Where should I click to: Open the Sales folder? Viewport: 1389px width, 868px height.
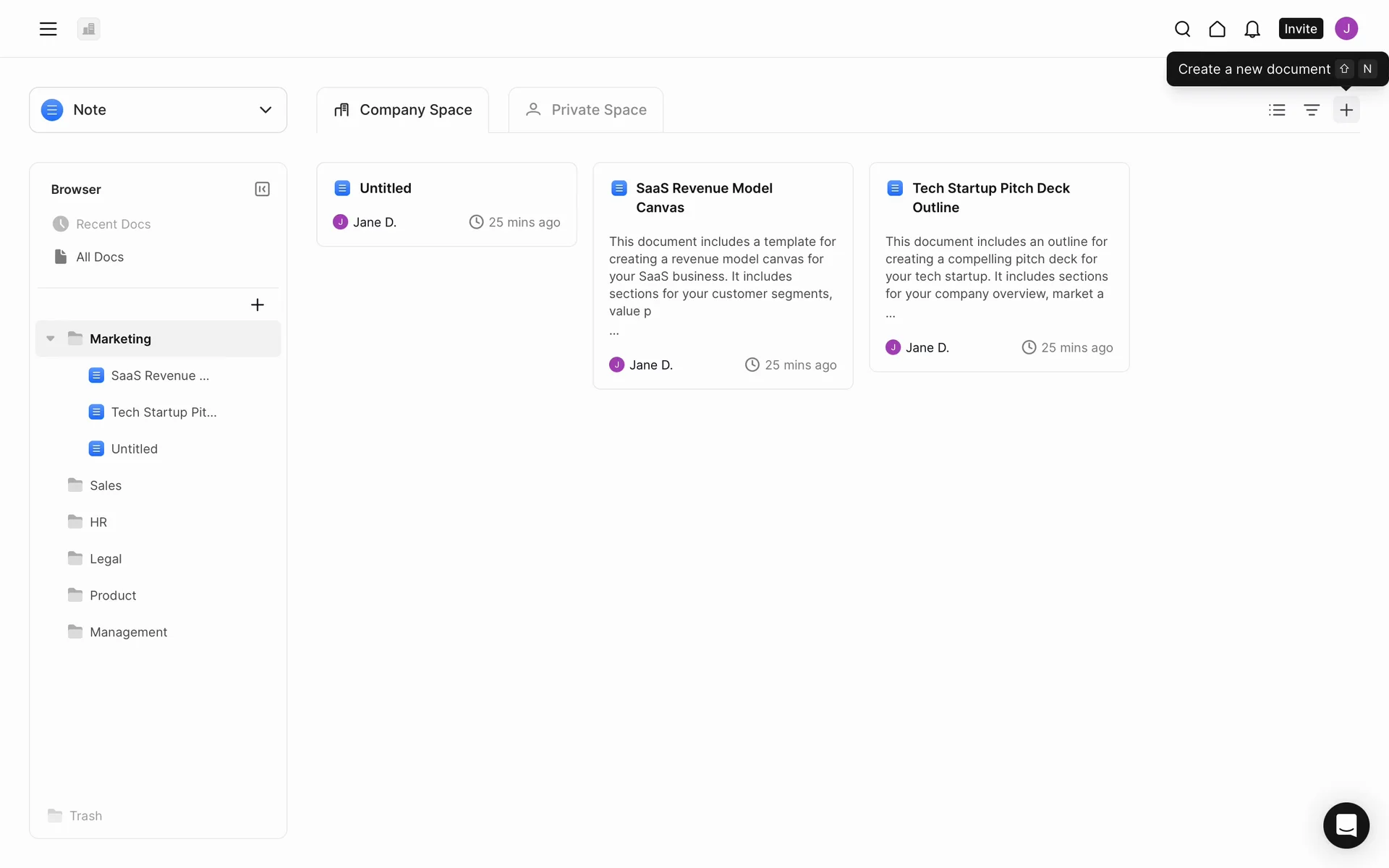(106, 485)
